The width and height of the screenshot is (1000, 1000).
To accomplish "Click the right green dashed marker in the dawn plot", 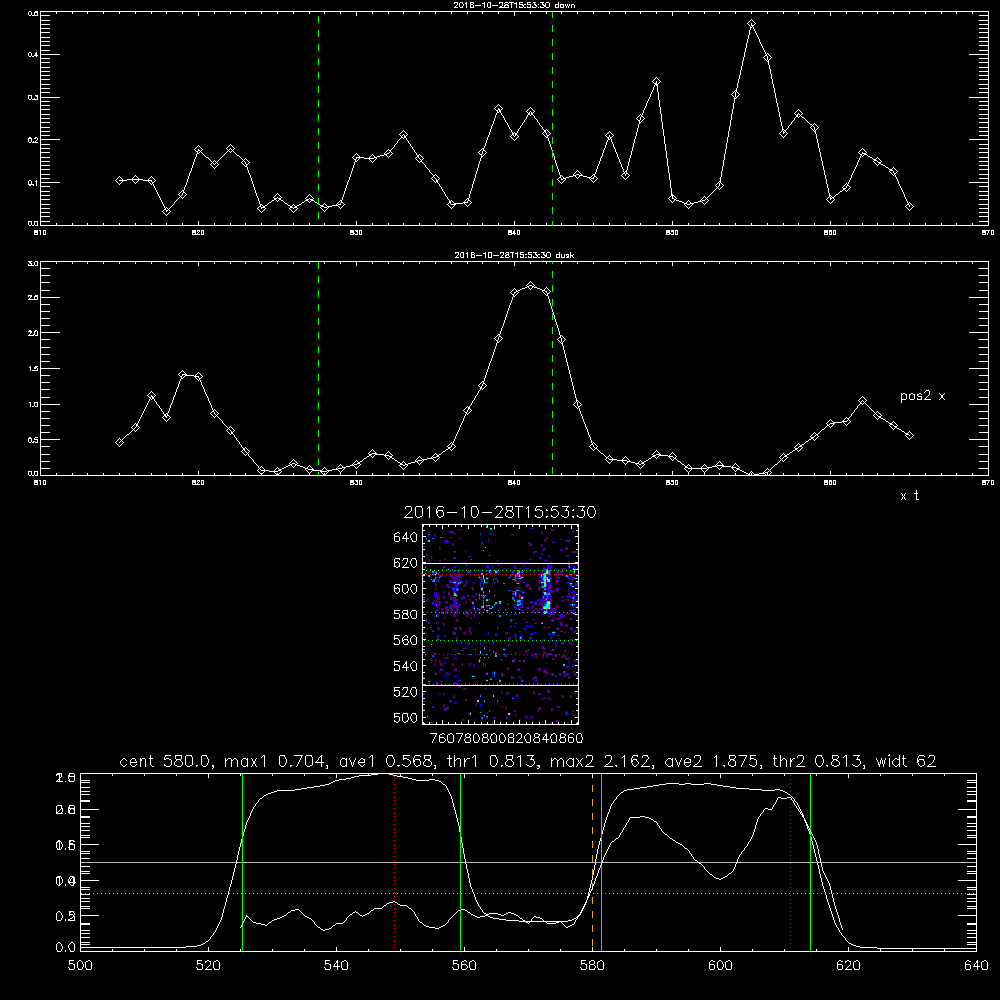I will click(x=552, y=118).
